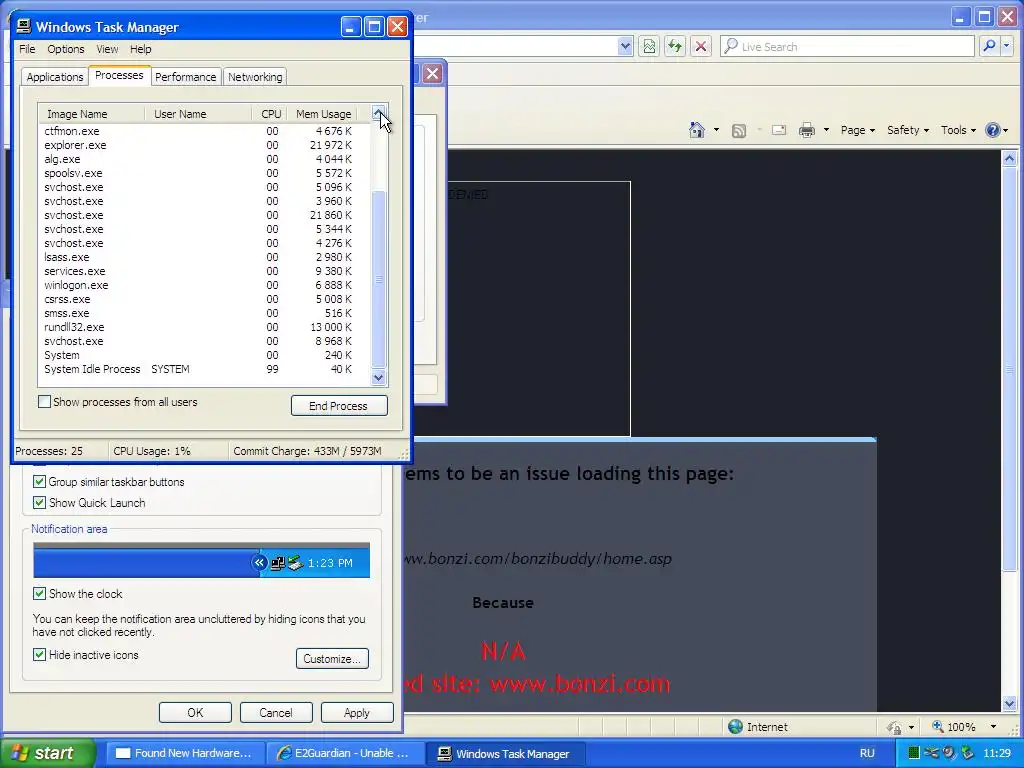This screenshot has height=768, width=1024.
Task: Click the Compatibility View icon in Internet Explorer
Action: (x=648, y=46)
